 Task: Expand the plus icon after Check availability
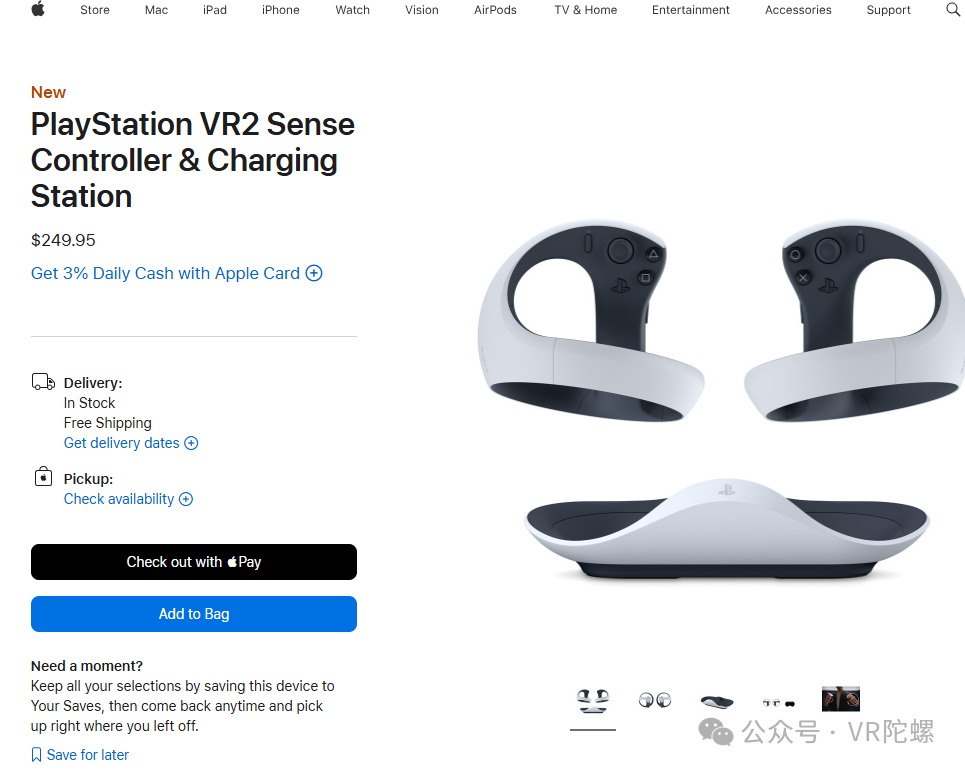pos(186,499)
